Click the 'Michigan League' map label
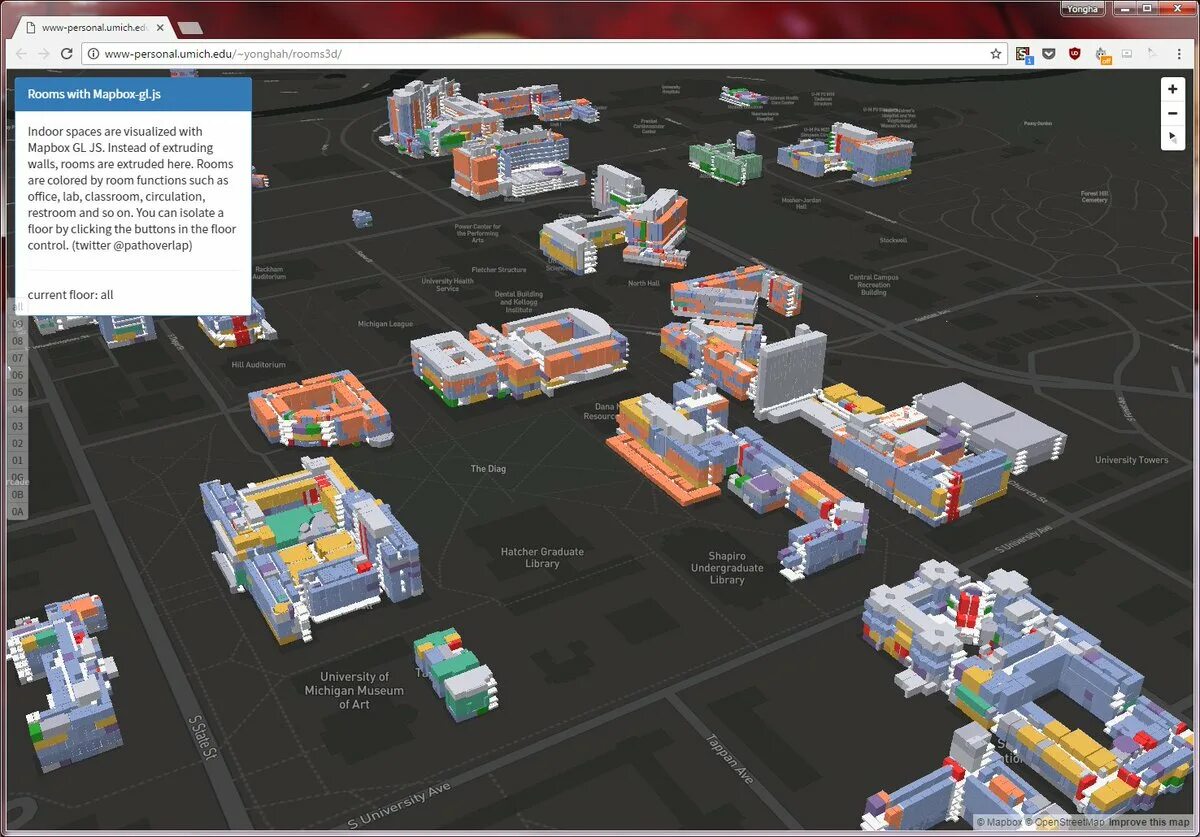 pos(385,324)
